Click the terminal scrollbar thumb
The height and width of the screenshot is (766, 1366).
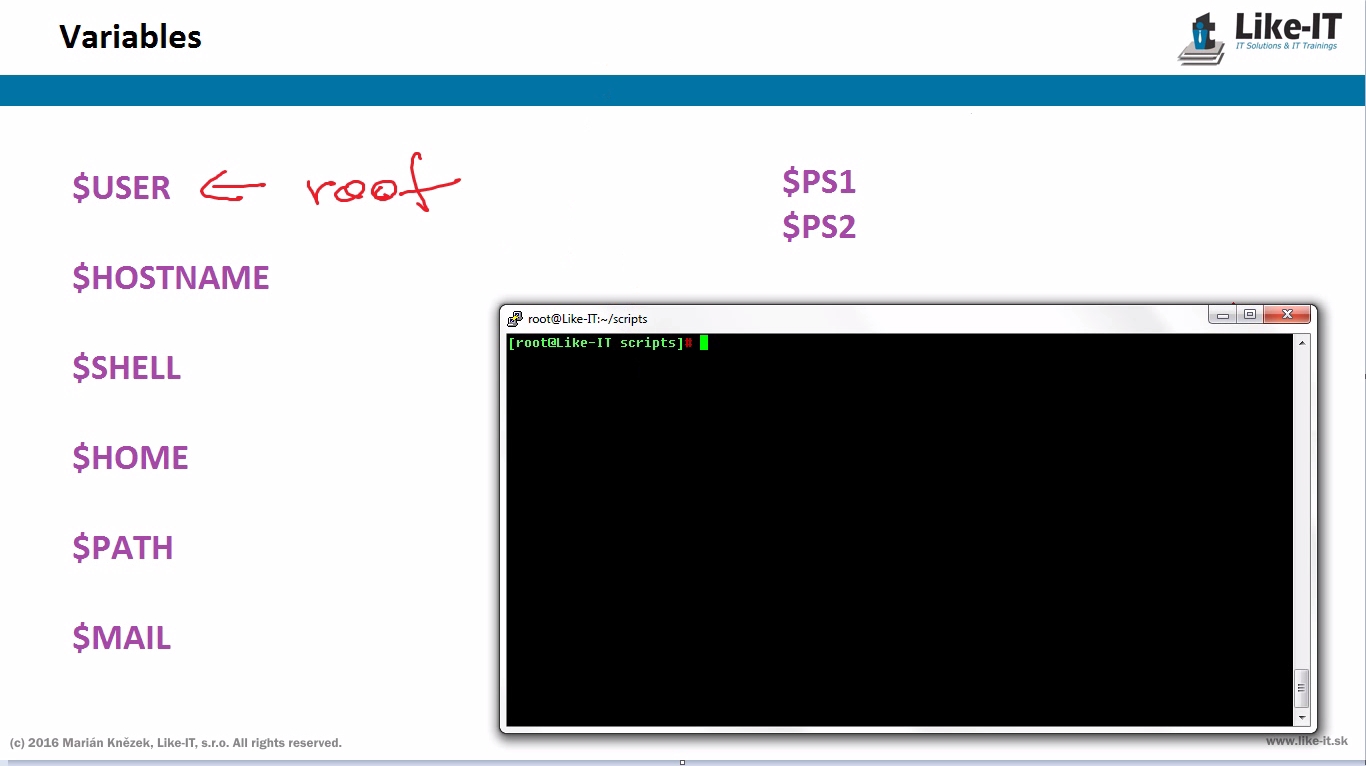(x=1301, y=688)
